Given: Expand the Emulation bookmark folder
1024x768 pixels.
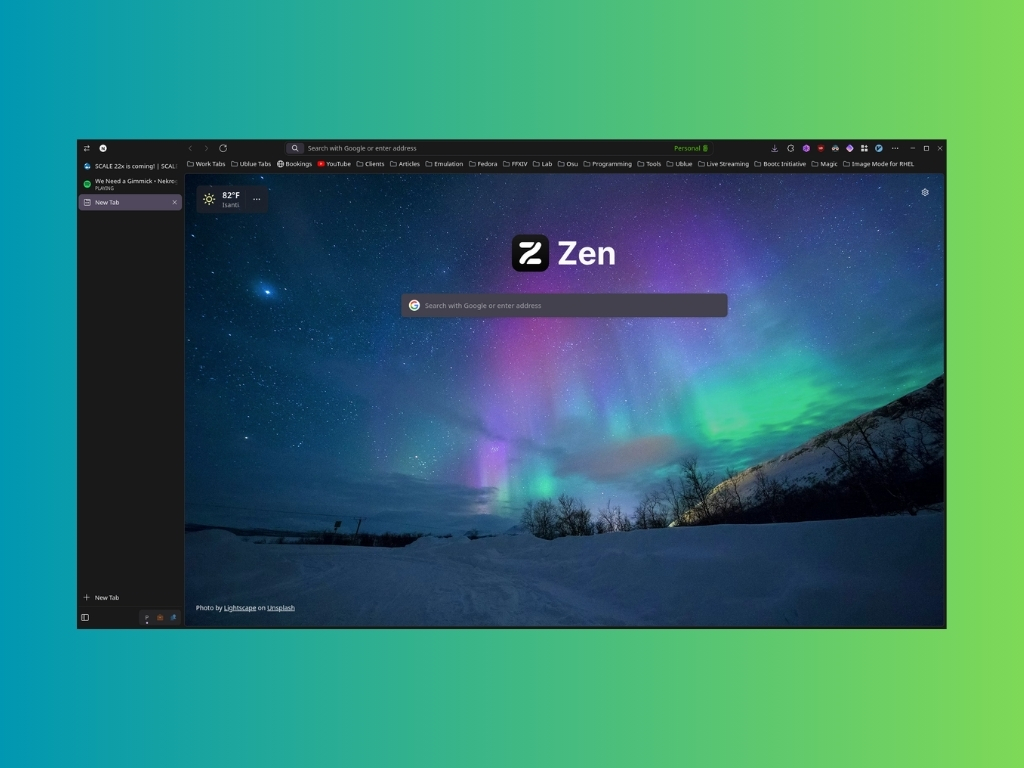Looking at the screenshot, I should click(444, 164).
